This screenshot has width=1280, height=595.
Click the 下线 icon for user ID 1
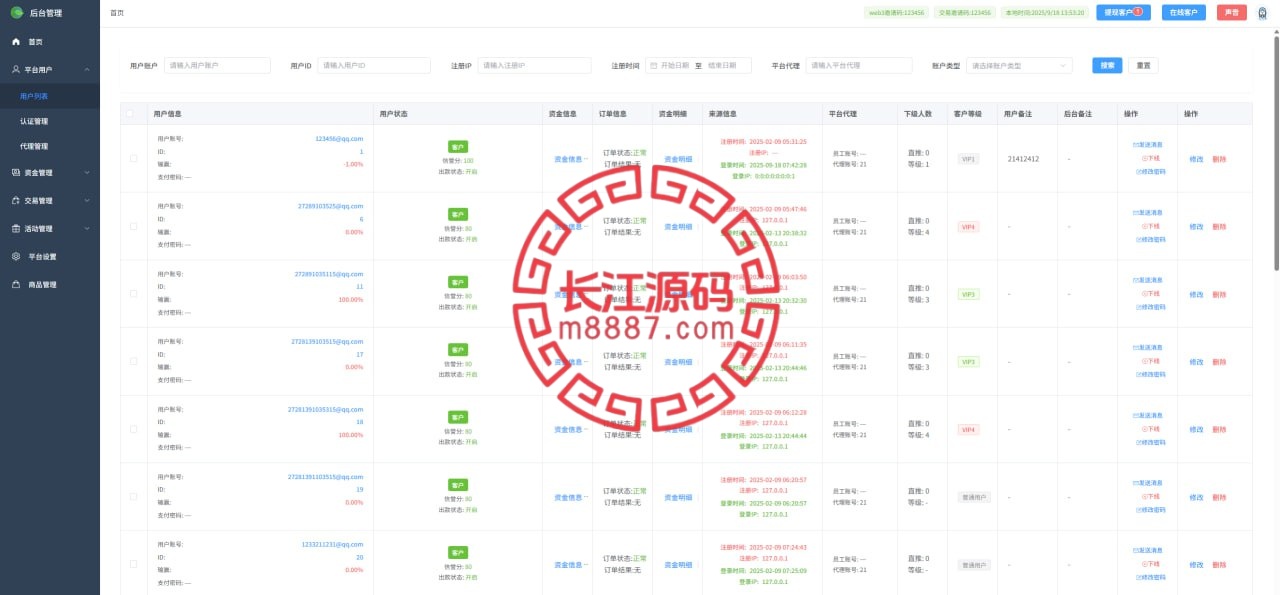click(x=1143, y=158)
